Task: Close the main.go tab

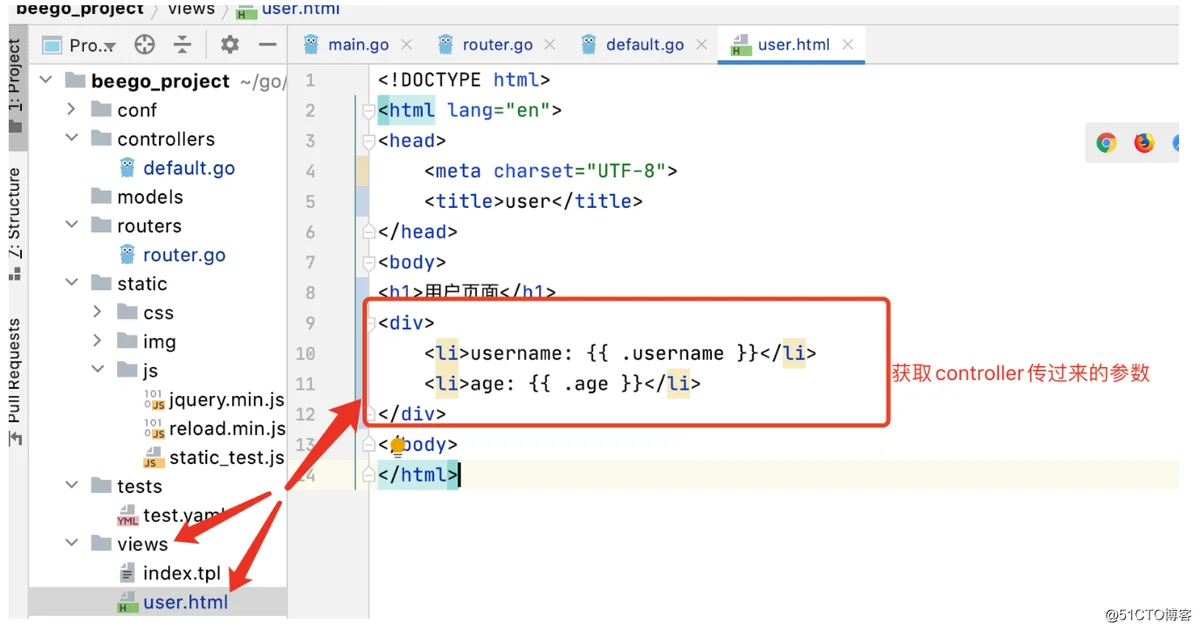Action: (406, 45)
